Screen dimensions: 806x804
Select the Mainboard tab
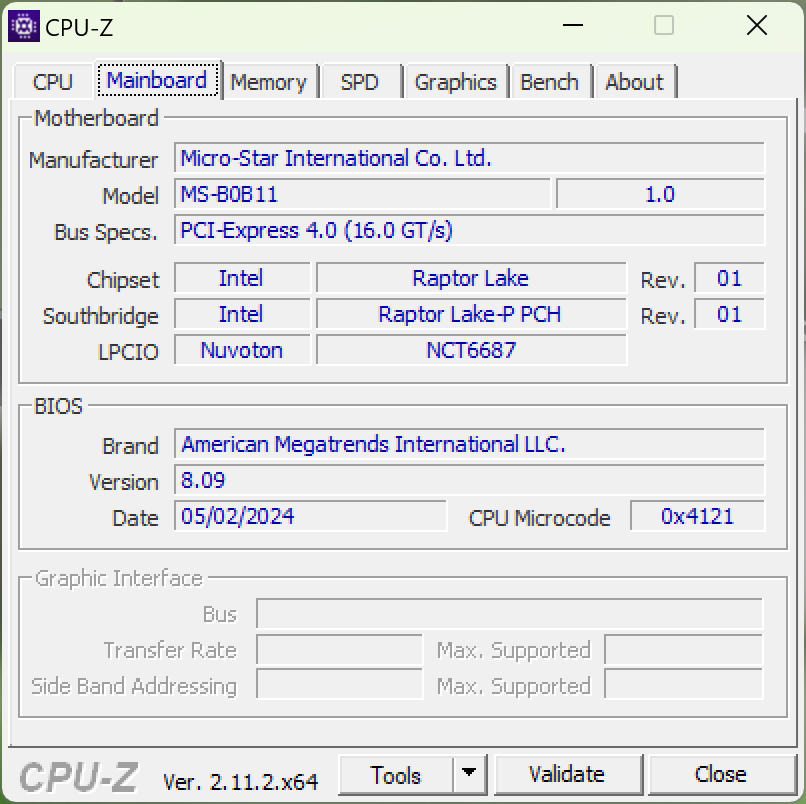[157, 80]
